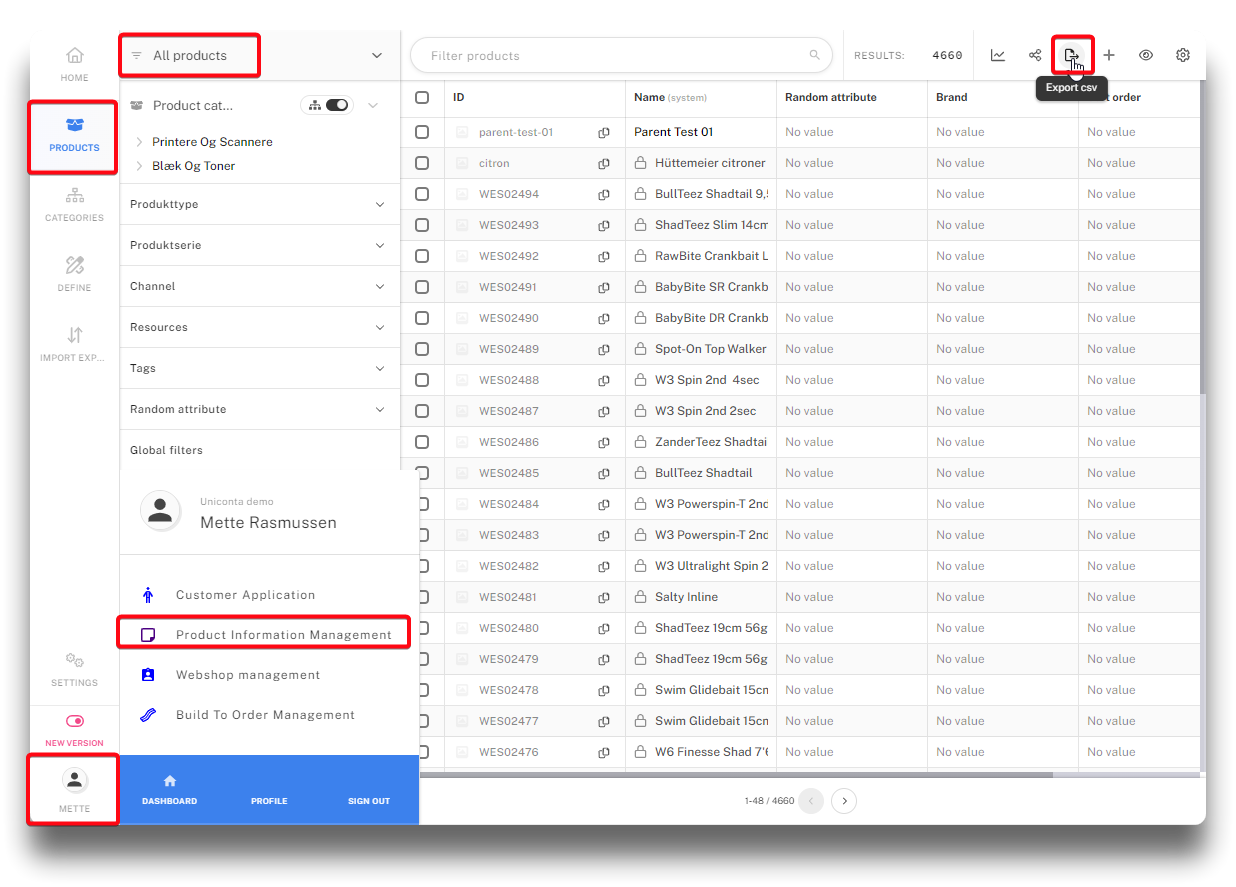Add a new product with plus icon
Screen dimensions: 1236x887
tap(1109, 55)
